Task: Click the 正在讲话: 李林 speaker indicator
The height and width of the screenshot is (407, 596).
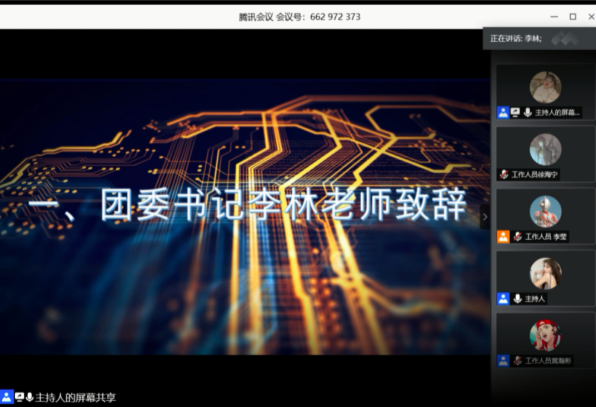Action: point(516,39)
